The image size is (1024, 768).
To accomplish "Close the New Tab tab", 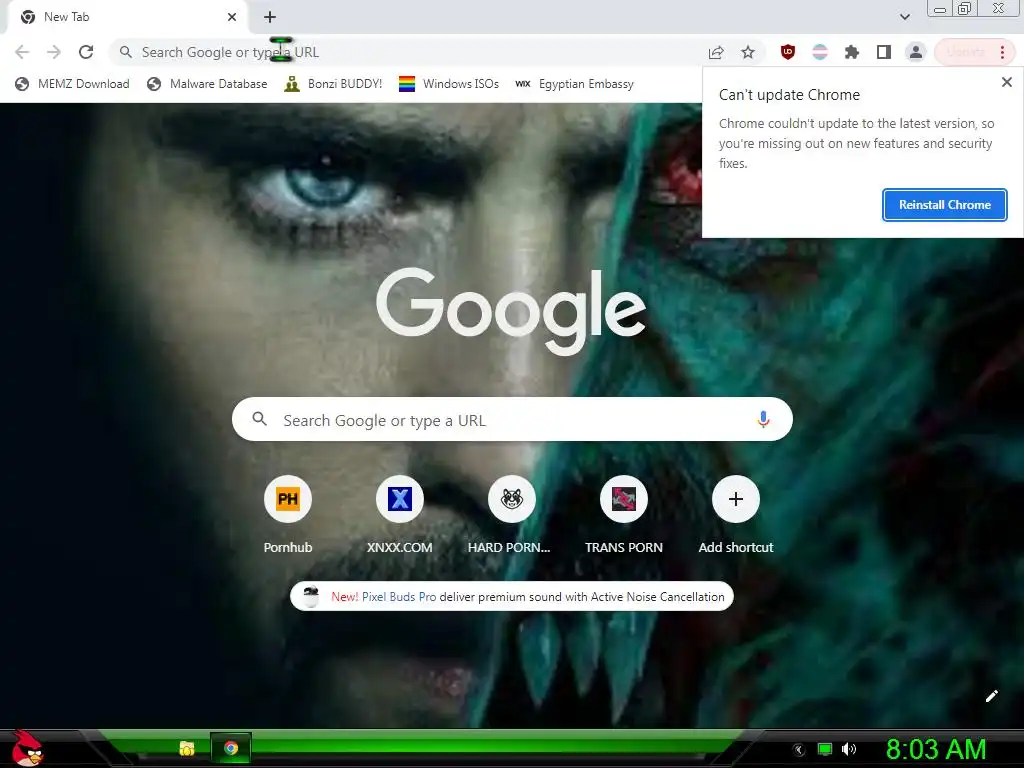I will pyautogui.click(x=231, y=17).
